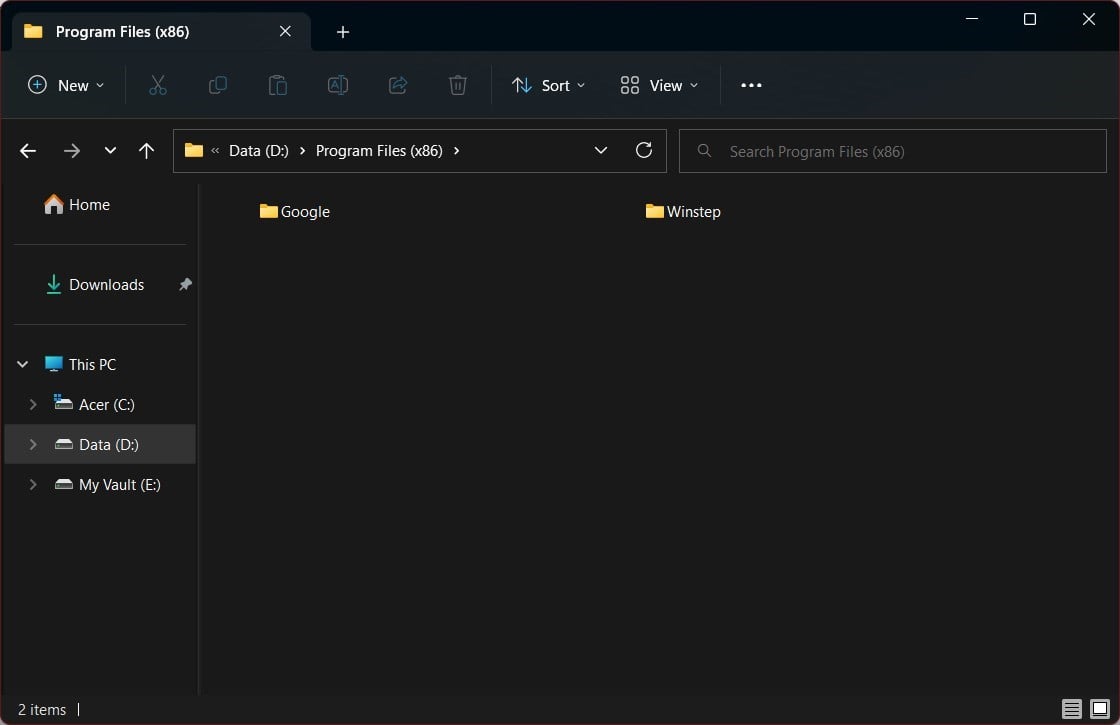
Task: Close the File Explorer window
Action: pos(1089,19)
